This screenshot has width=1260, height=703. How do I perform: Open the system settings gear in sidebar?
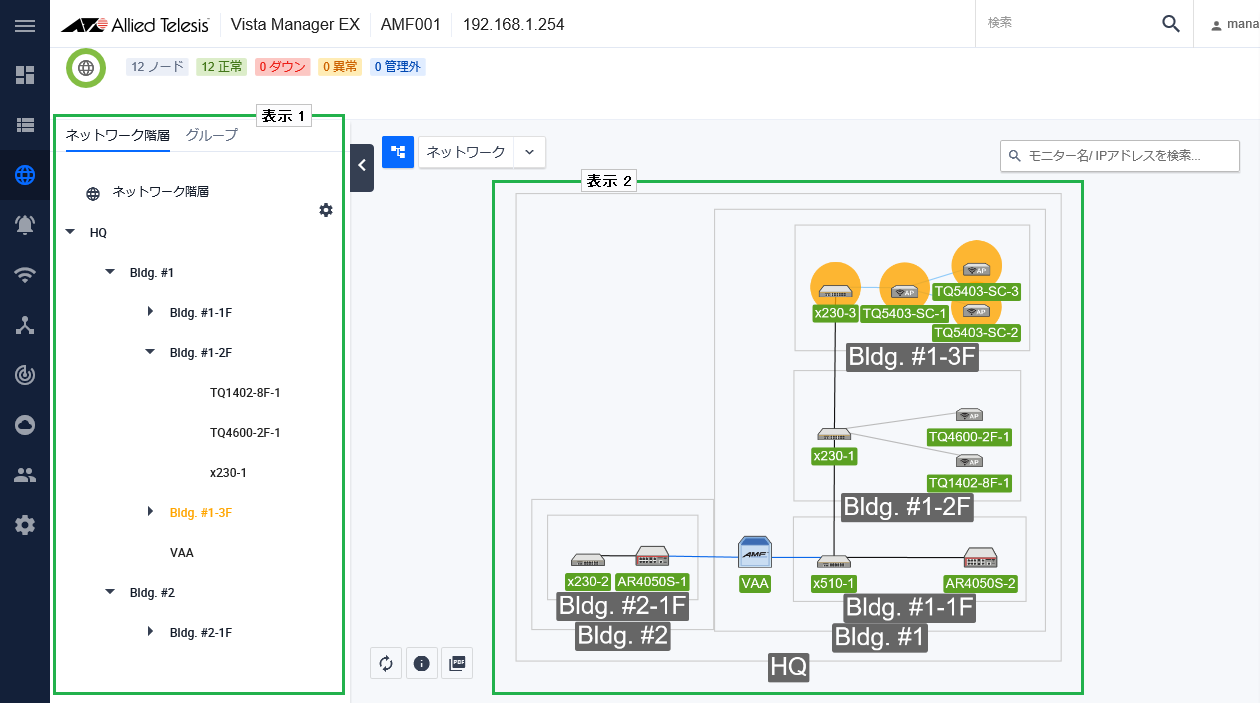(x=25, y=525)
